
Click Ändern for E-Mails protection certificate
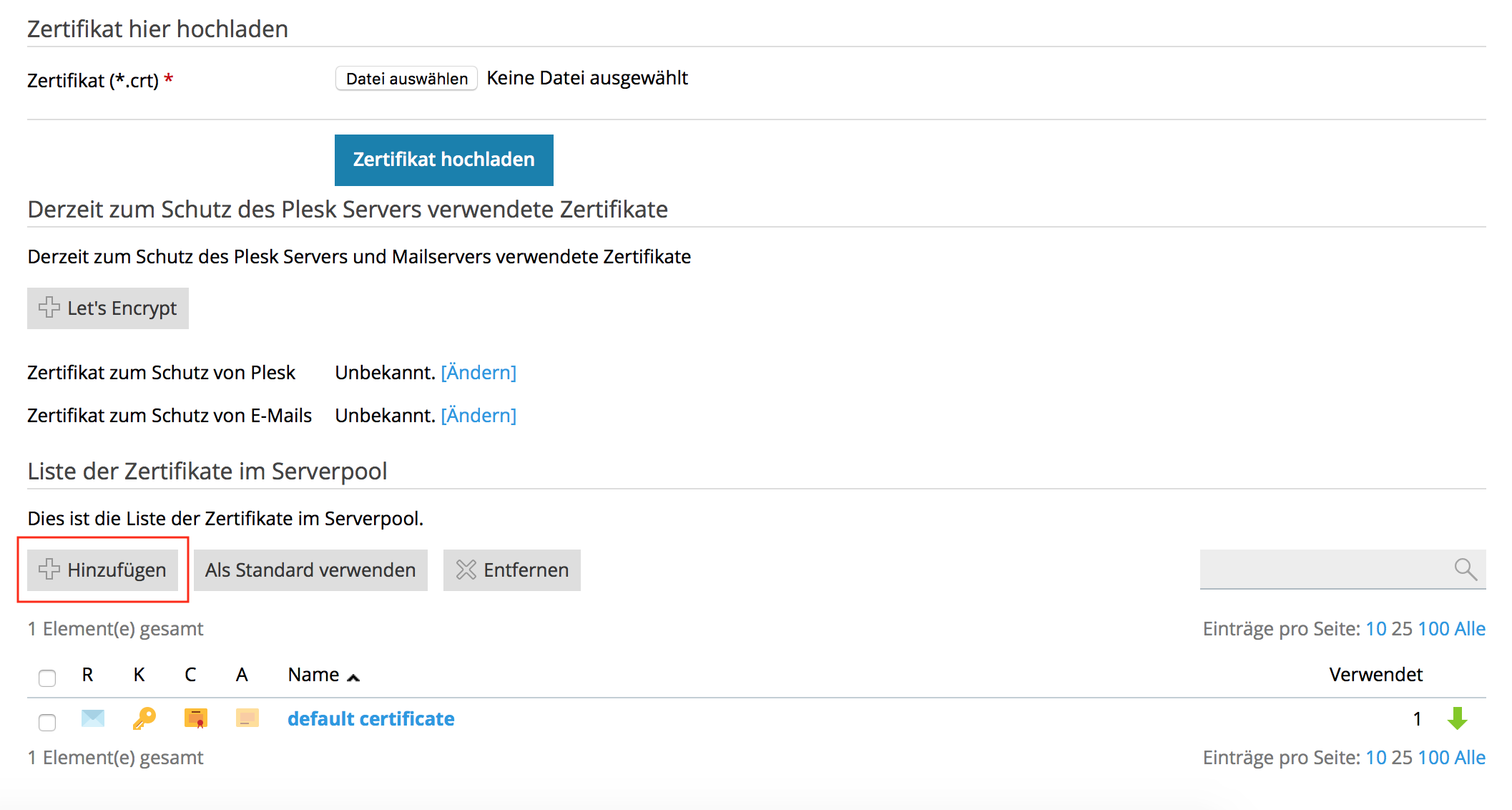point(478,416)
